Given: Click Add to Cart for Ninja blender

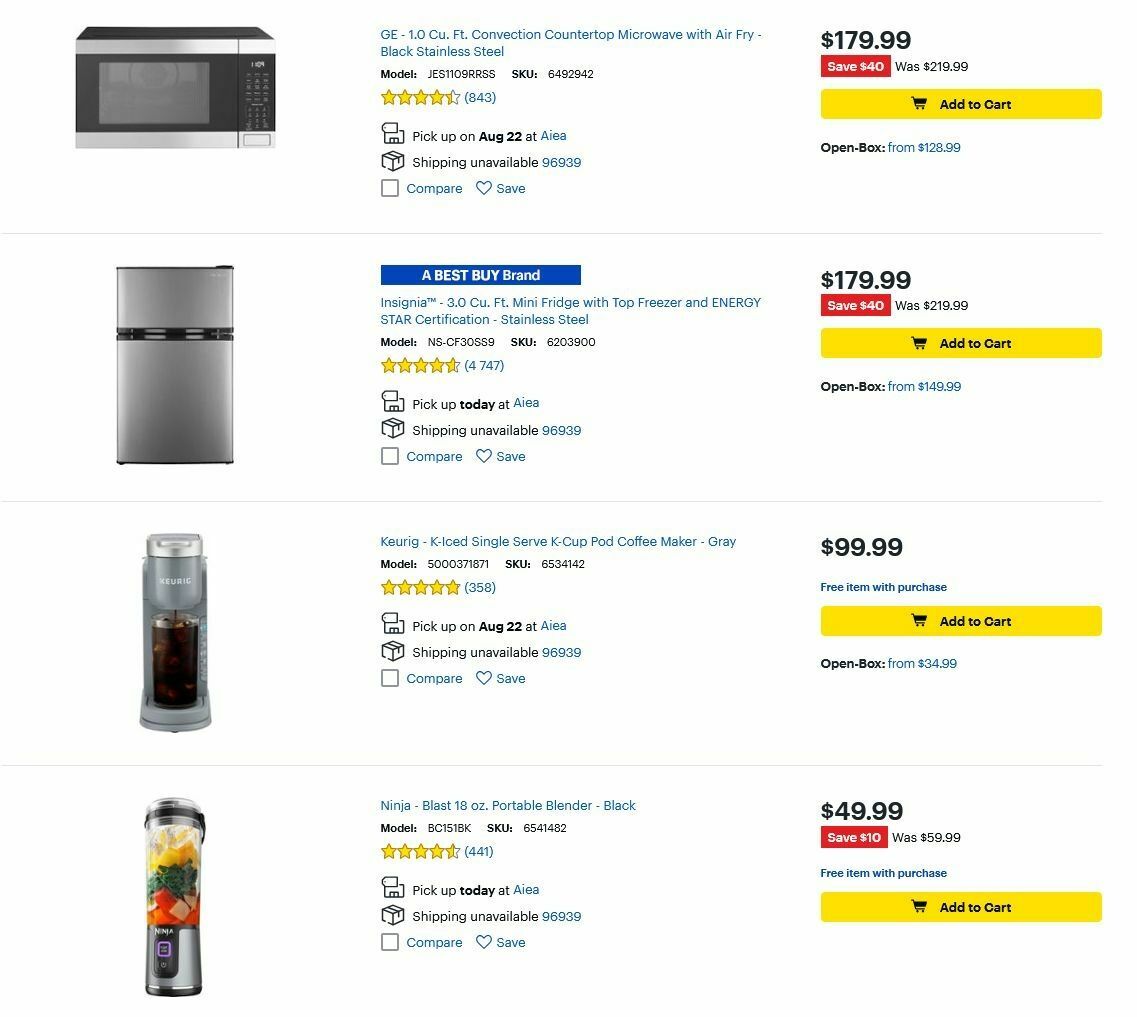Looking at the screenshot, I should 960,907.
